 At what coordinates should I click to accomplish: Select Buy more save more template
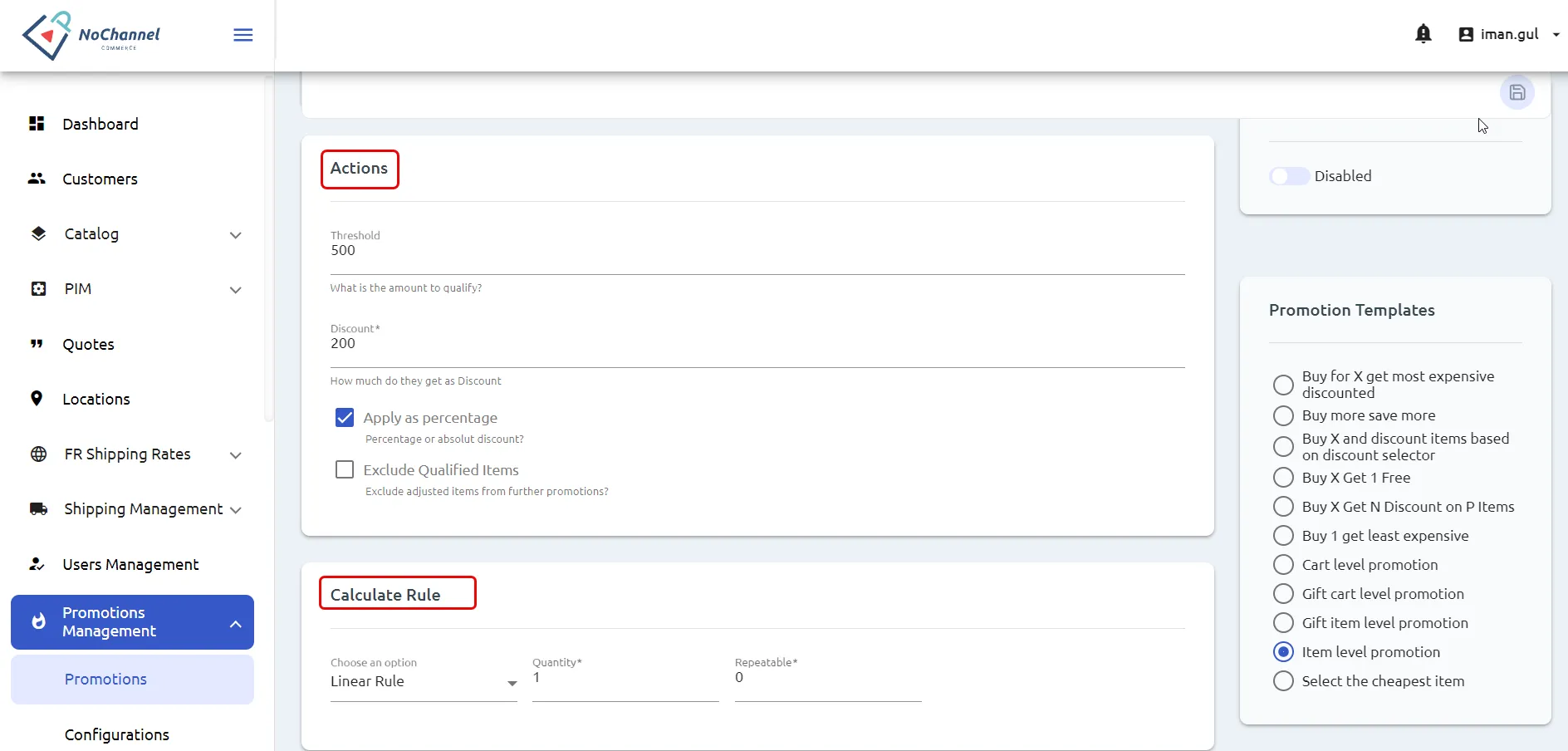coord(1283,415)
